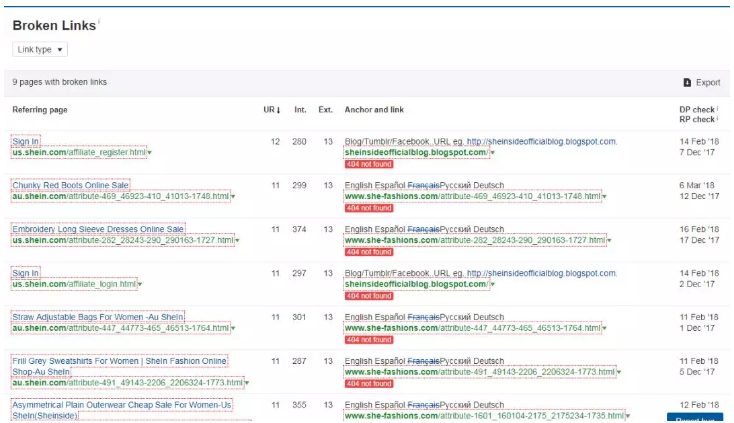Click 404 not found badge in Embroidery row

pyautogui.click(x=369, y=252)
